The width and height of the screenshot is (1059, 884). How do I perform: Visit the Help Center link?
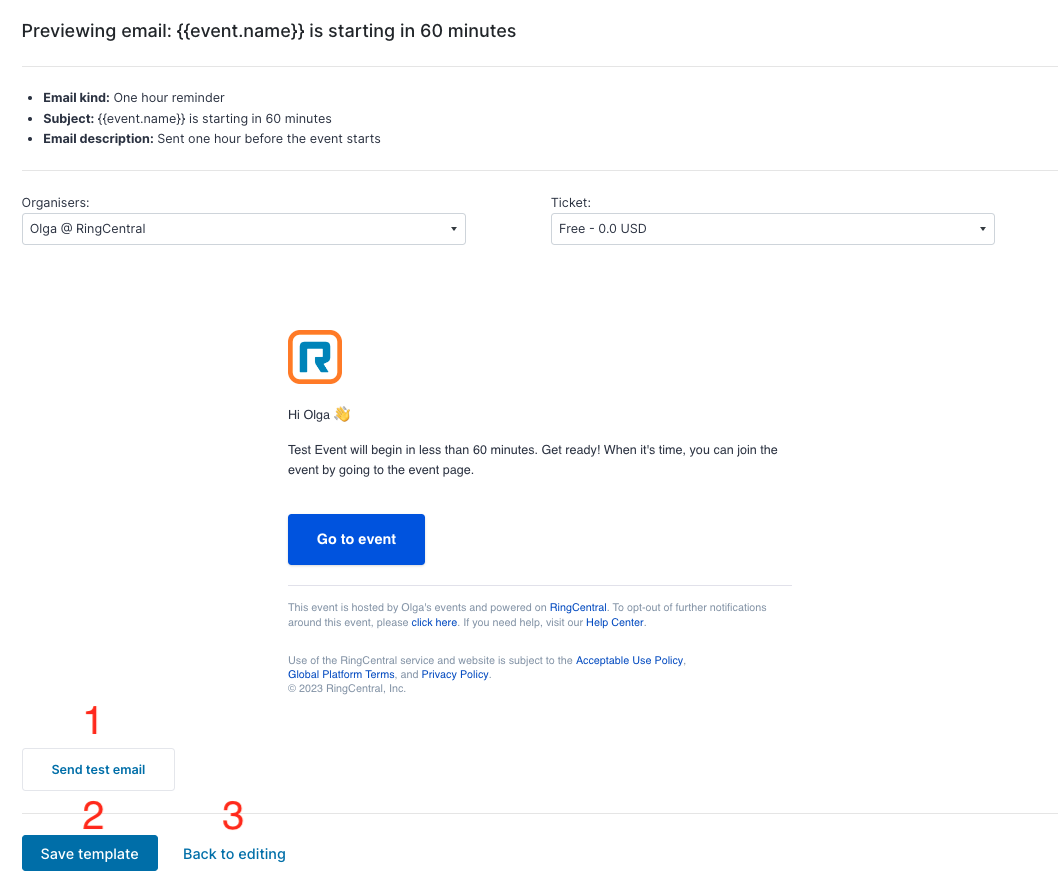point(615,622)
